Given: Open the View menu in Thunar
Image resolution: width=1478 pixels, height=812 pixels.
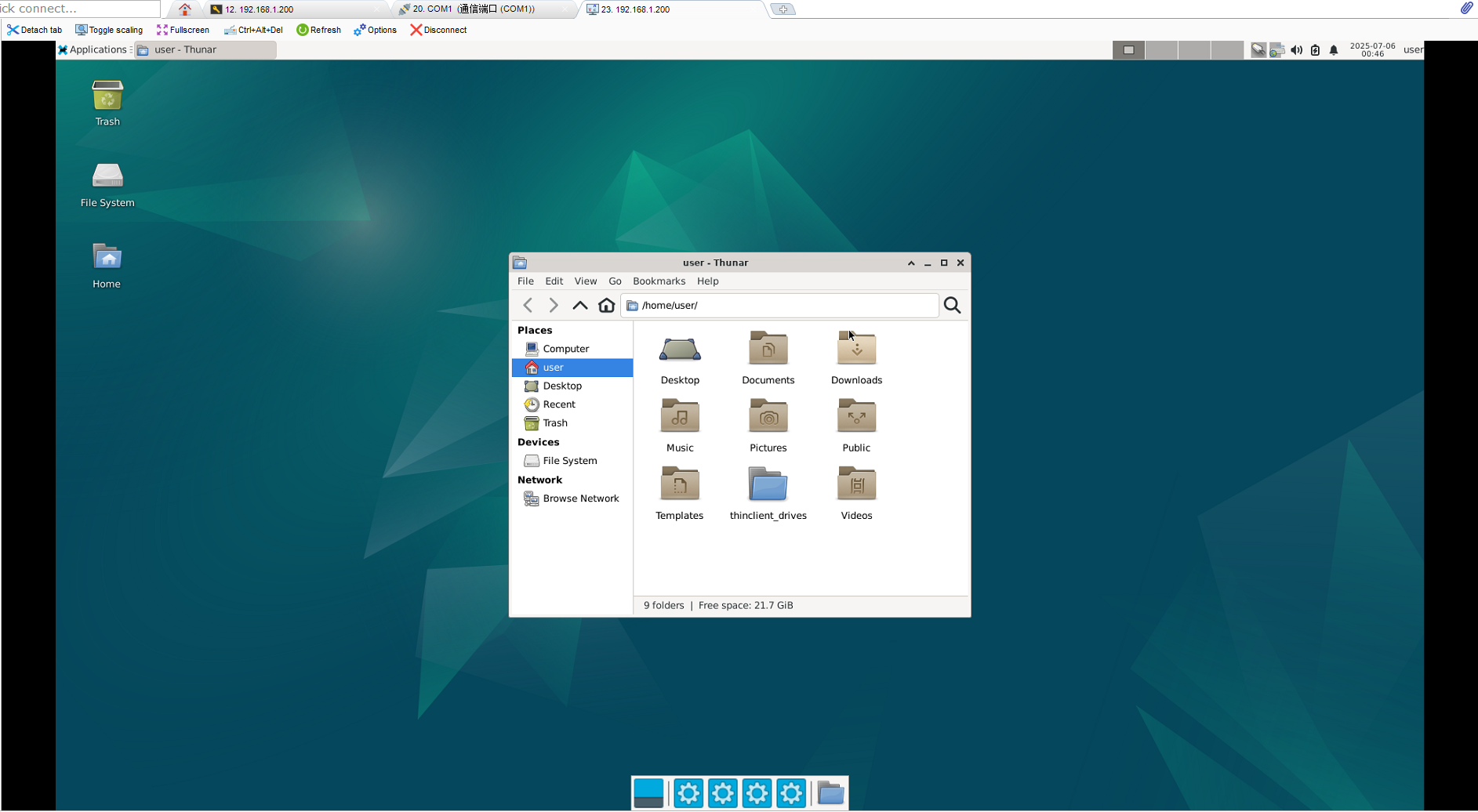Looking at the screenshot, I should 586,281.
